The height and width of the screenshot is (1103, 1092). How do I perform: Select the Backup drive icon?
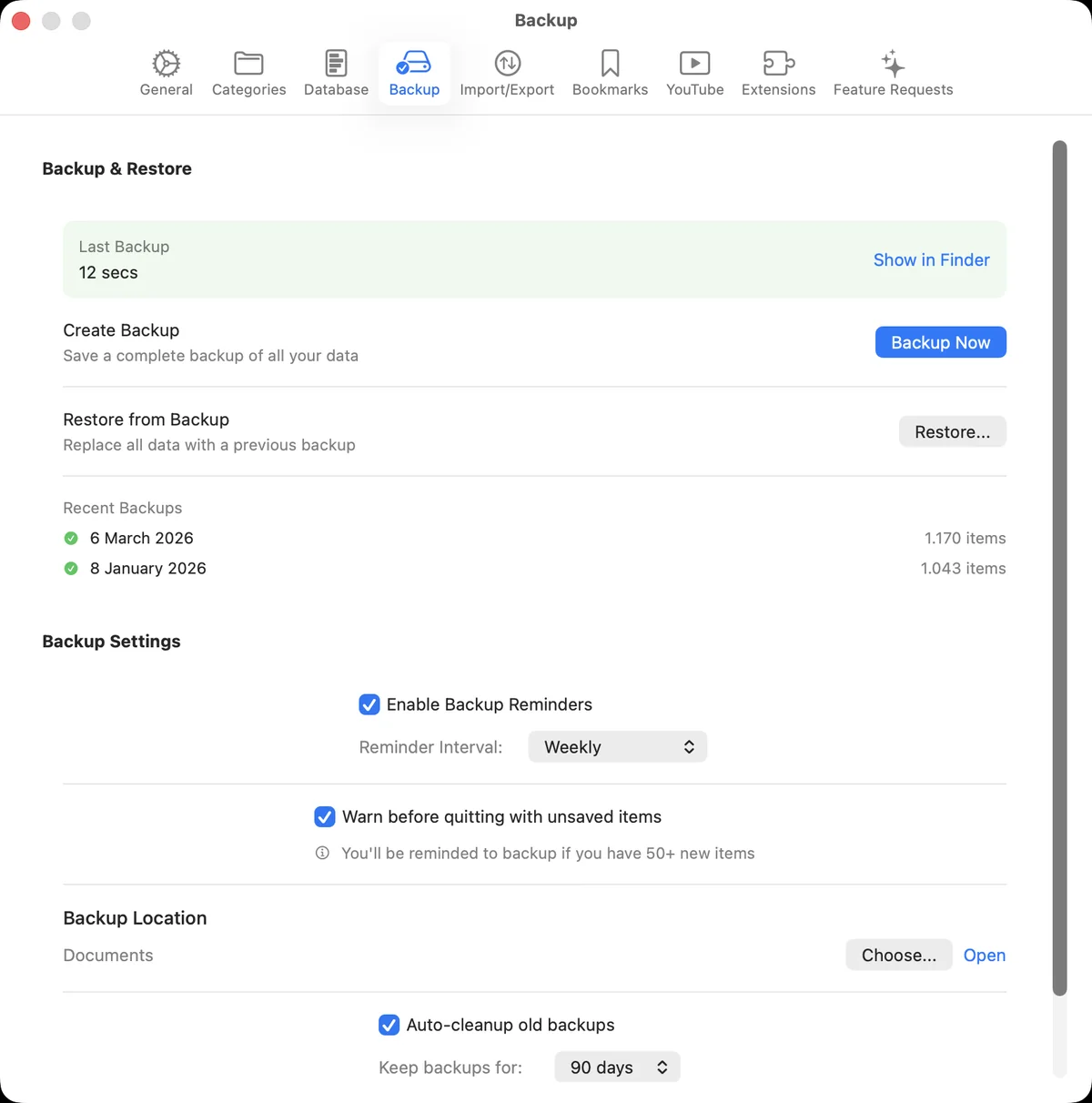pos(414,63)
